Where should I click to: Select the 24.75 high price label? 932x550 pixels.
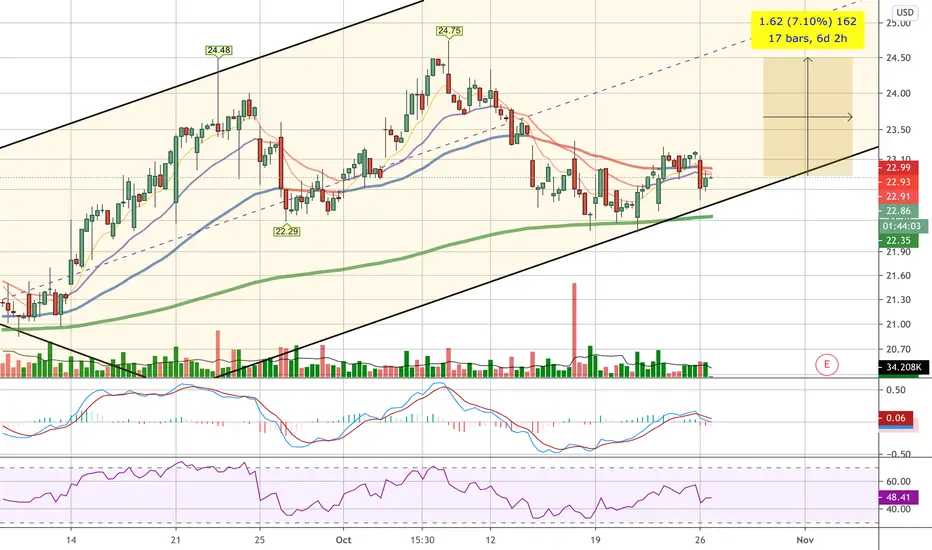click(x=449, y=31)
